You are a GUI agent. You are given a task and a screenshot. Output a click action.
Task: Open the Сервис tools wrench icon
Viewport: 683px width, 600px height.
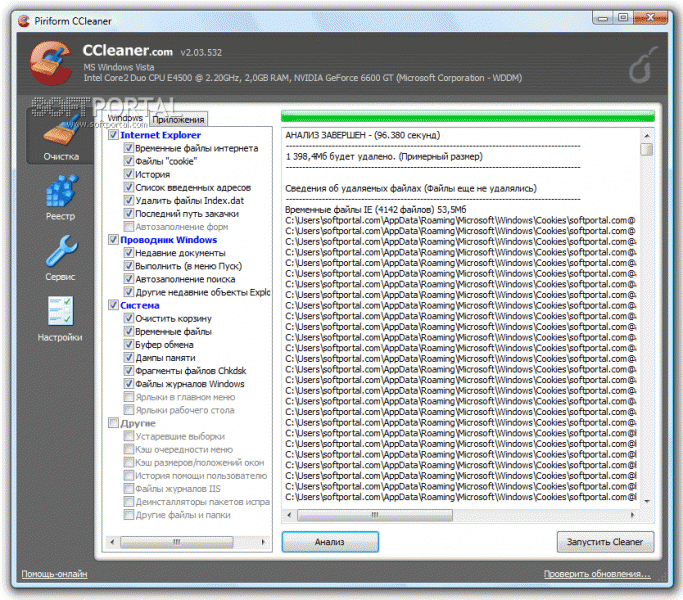61,251
